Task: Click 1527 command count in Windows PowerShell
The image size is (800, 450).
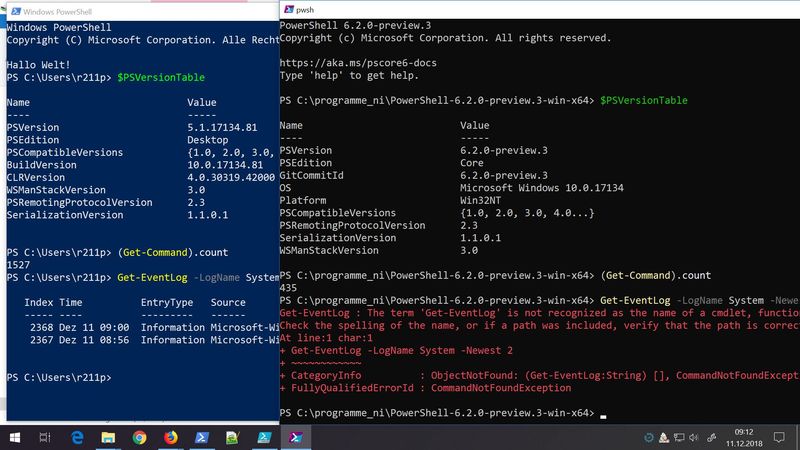Action: (18, 265)
